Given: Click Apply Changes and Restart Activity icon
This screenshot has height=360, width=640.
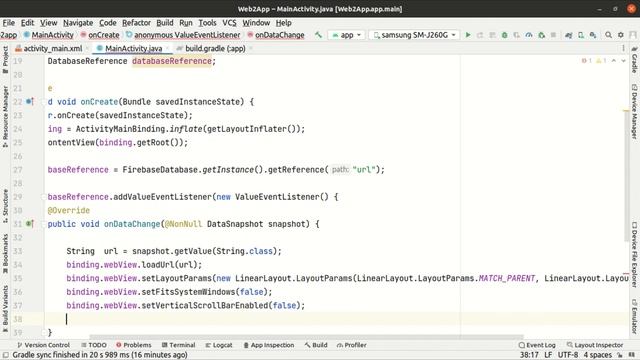Looking at the screenshot, I should tap(480, 35).
